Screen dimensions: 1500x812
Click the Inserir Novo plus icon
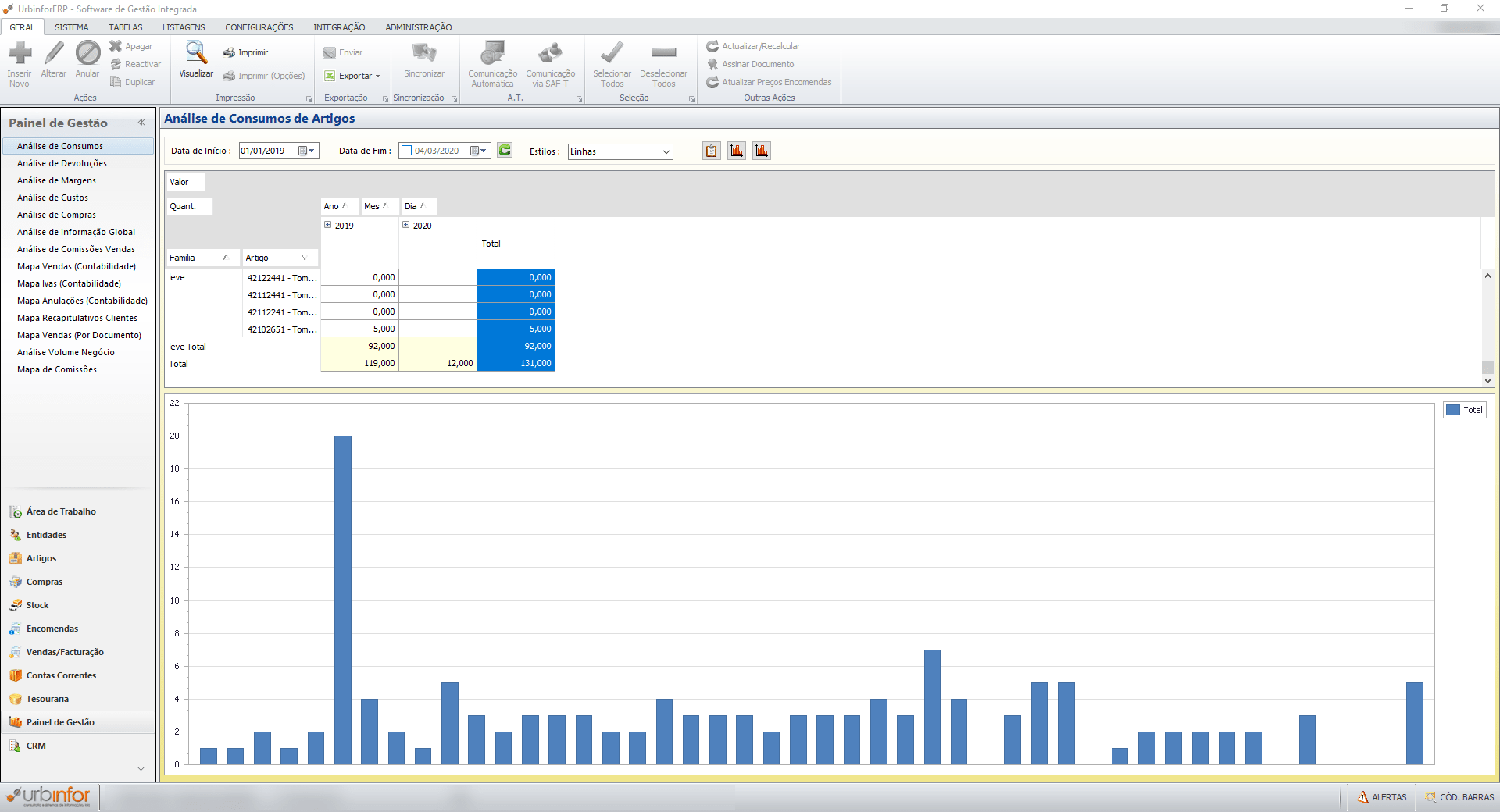coord(20,53)
